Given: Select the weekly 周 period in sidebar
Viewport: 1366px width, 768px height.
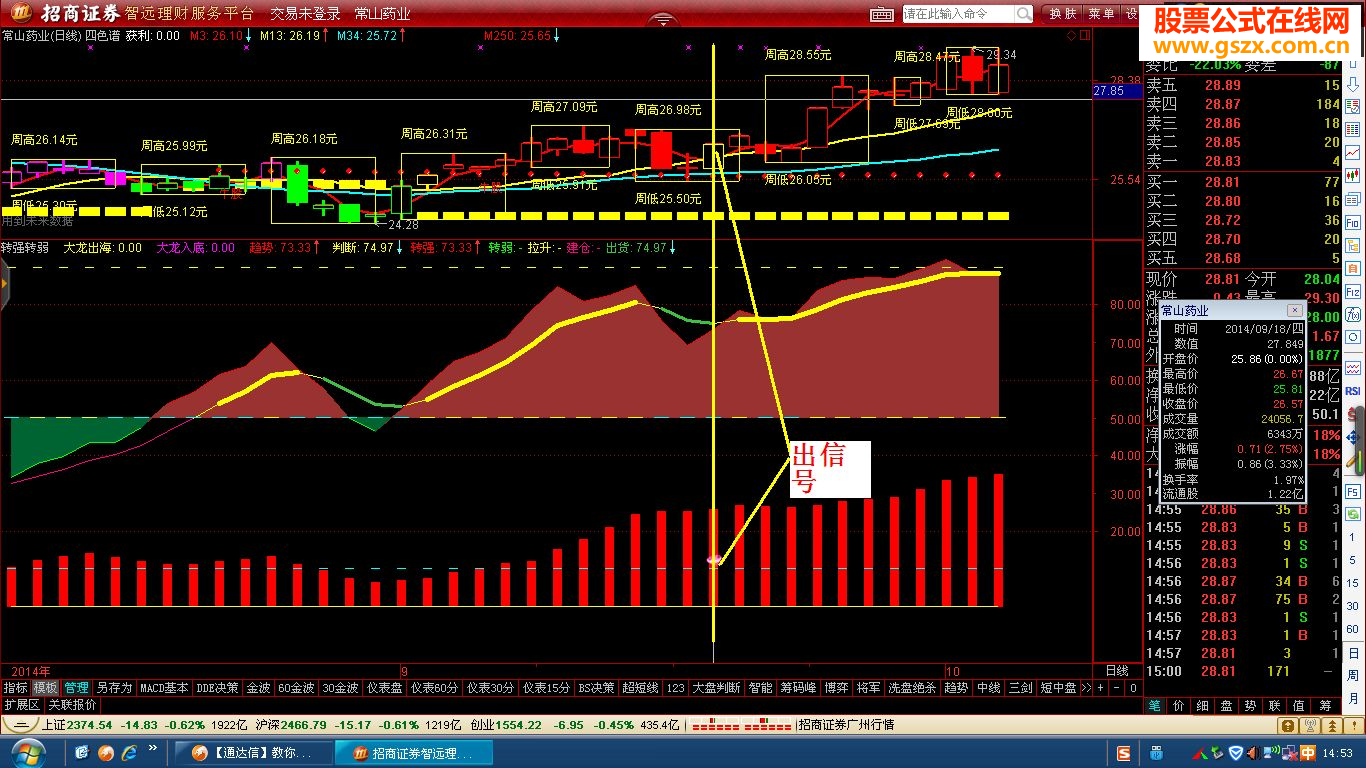Looking at the screenshot, I should coord(1353,675).
